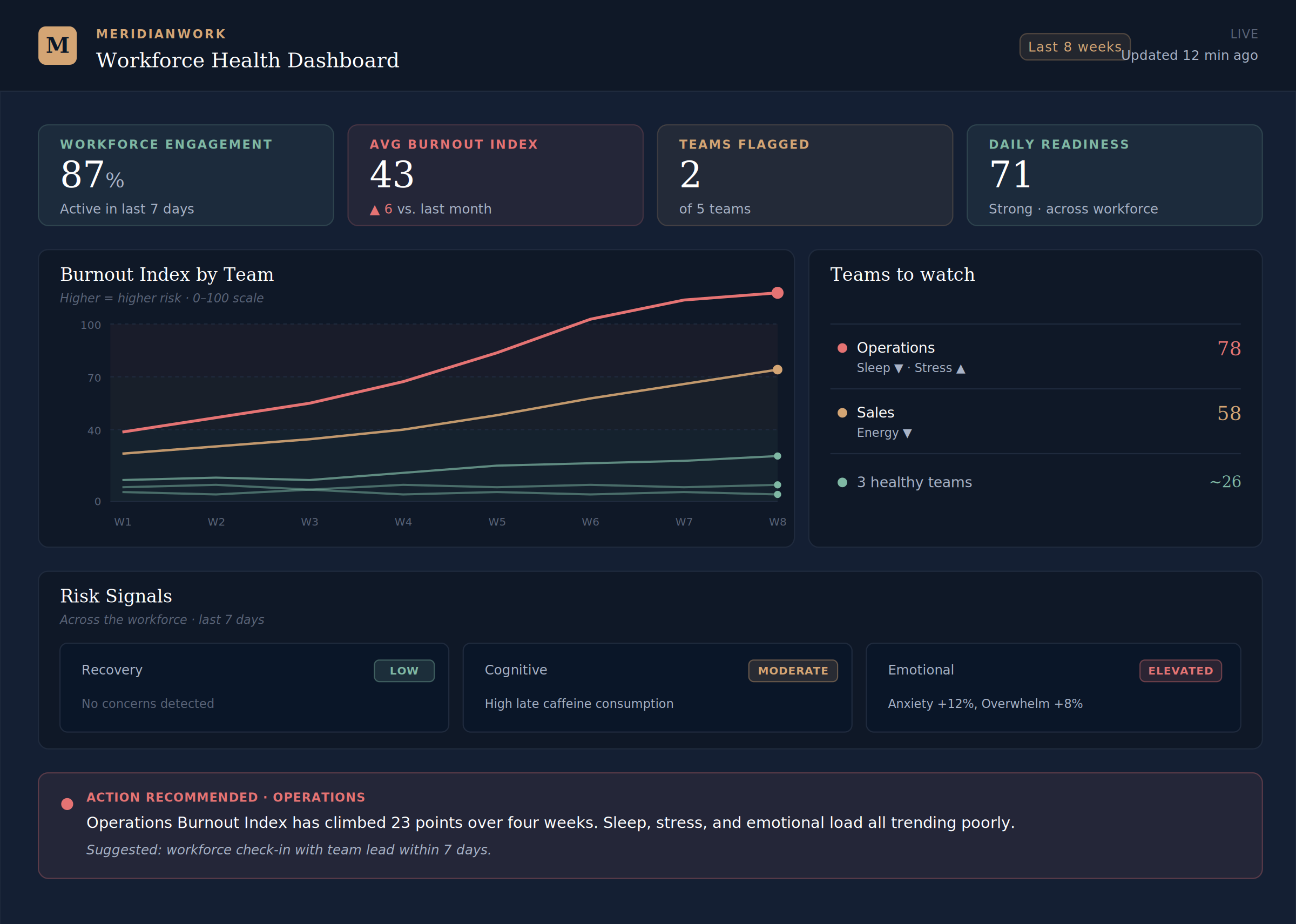Click the ~26 healthy teams score
The height and width of the screenshot is (924, 1296).
coord(1225,482)
